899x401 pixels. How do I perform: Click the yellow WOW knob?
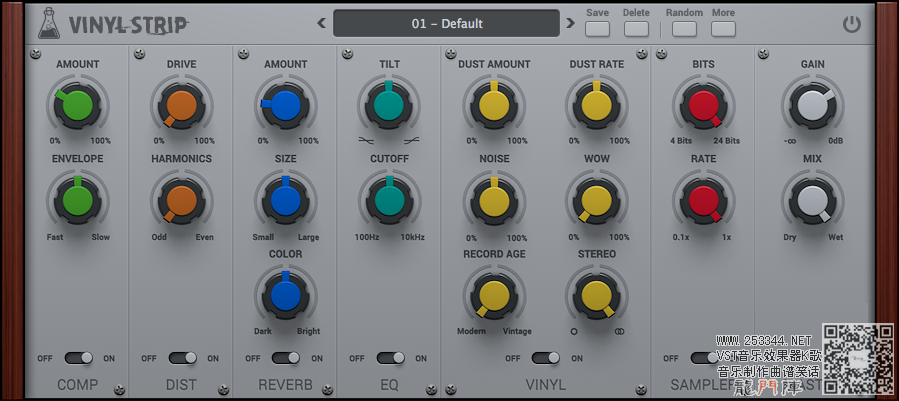(597, 201)
